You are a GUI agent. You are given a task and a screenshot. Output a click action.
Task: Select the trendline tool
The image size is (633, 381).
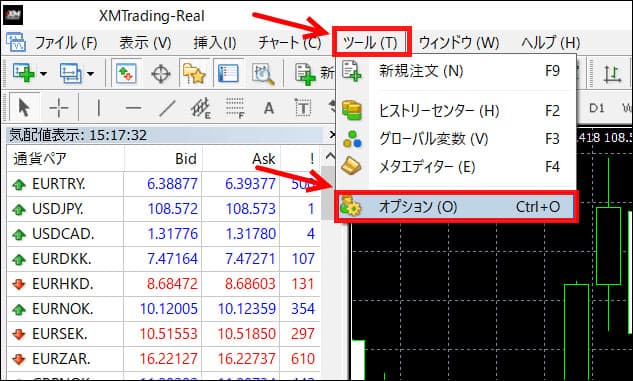click(x=167, y=108)
